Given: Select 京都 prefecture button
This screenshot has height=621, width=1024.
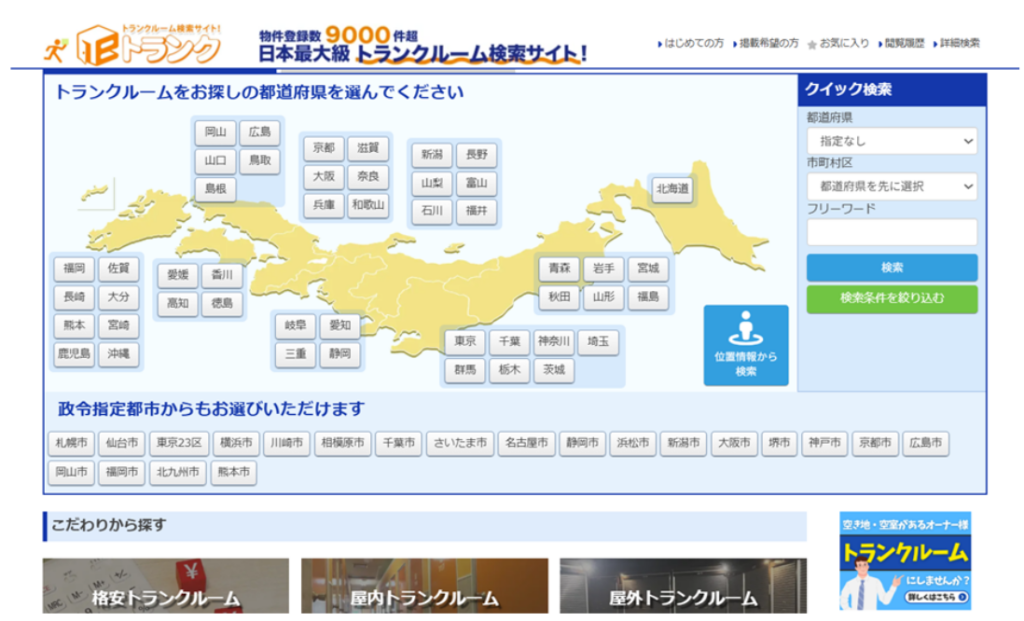Looking at the screenshot, I should 323,148.
